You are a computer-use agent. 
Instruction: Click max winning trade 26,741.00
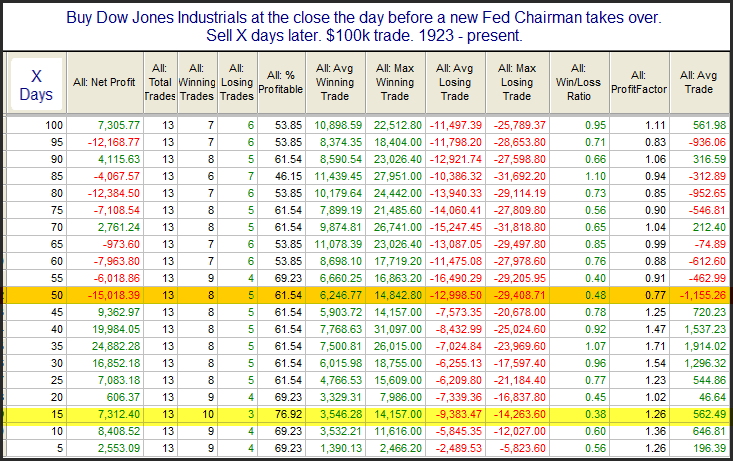click(397, 227)
